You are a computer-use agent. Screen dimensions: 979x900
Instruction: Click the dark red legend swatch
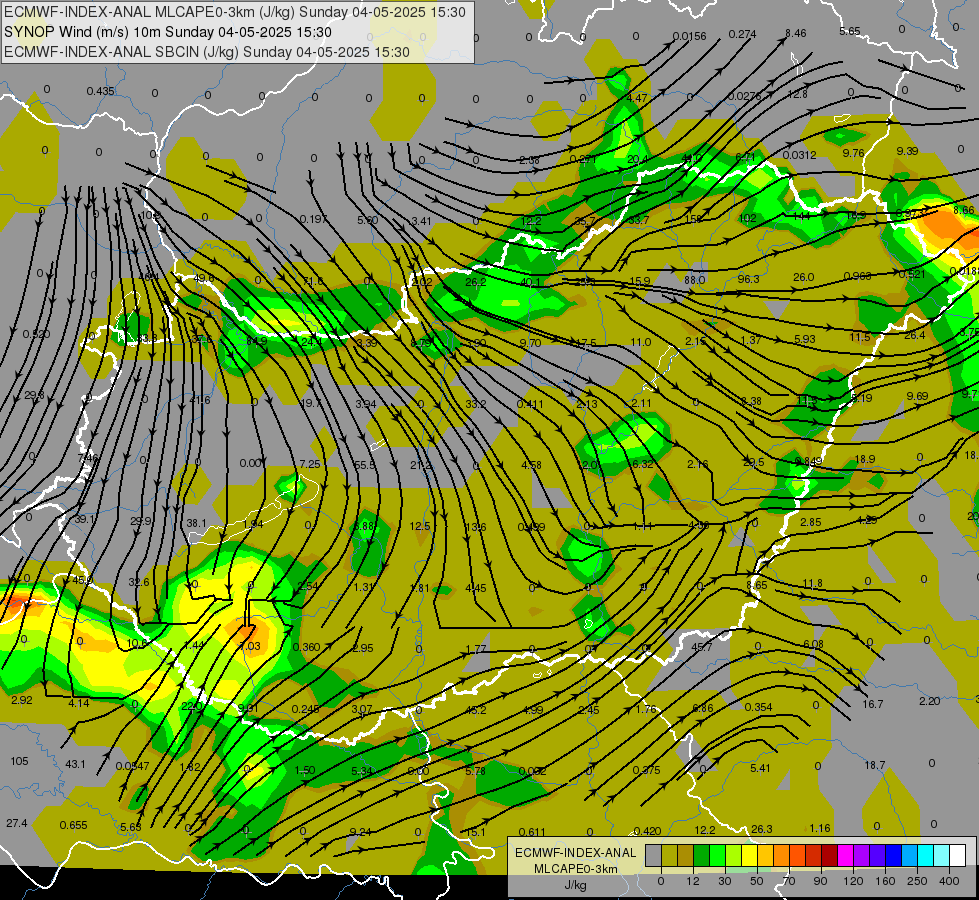[829, 855]
